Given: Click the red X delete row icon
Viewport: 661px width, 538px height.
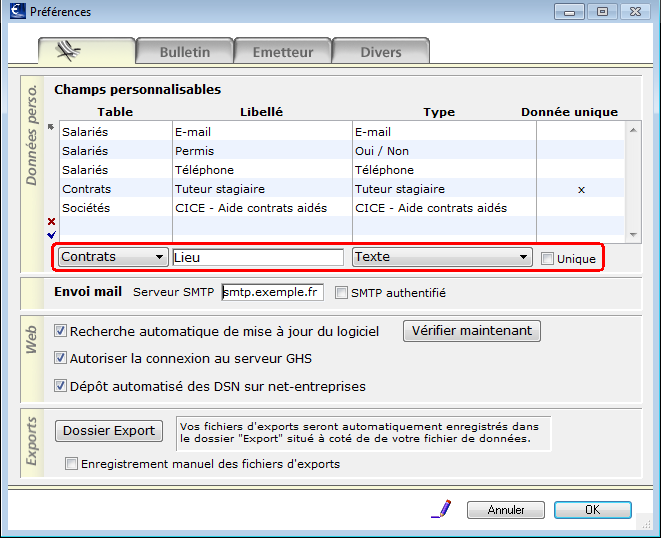Looking at the screenshot, I should [x=51, y=221].
